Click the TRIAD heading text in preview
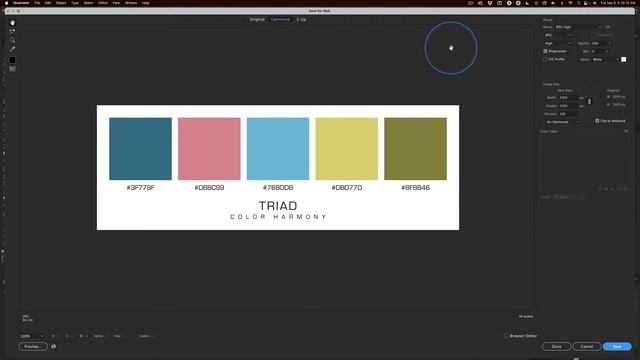 278,205
